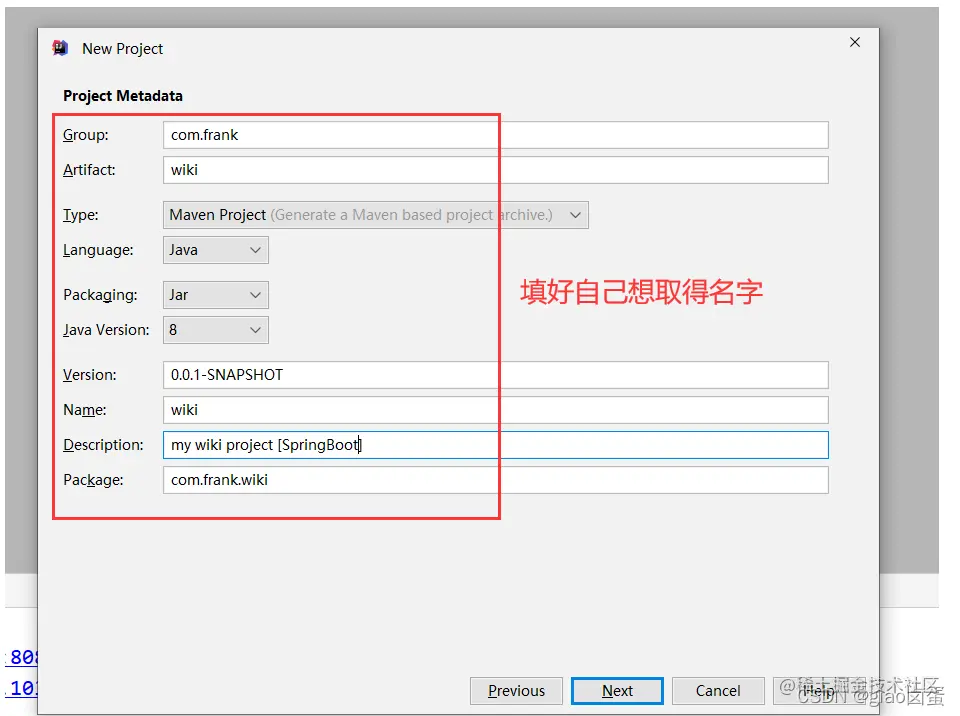Open the Java Version dropdown set to 8
The height and width of the screenshot is (716, 960).
coord(216,330)
